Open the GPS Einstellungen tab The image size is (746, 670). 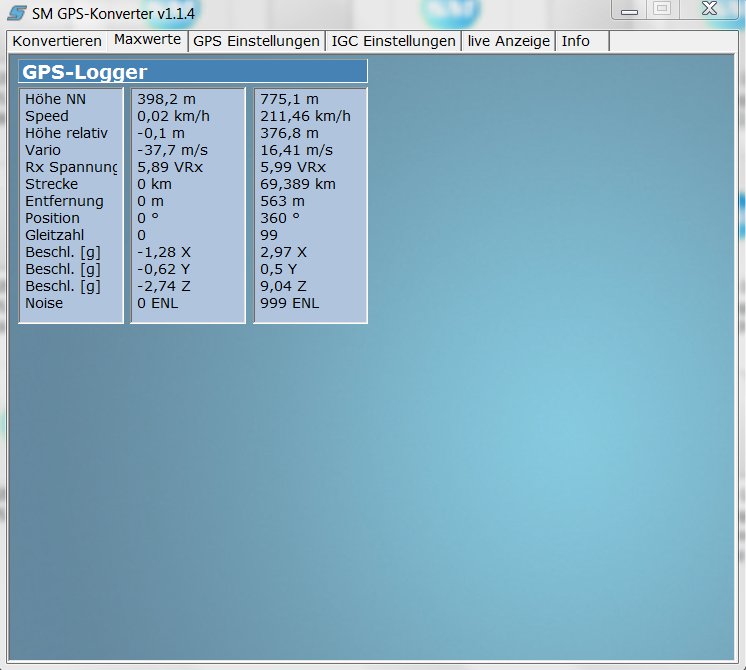click(257, 41)
